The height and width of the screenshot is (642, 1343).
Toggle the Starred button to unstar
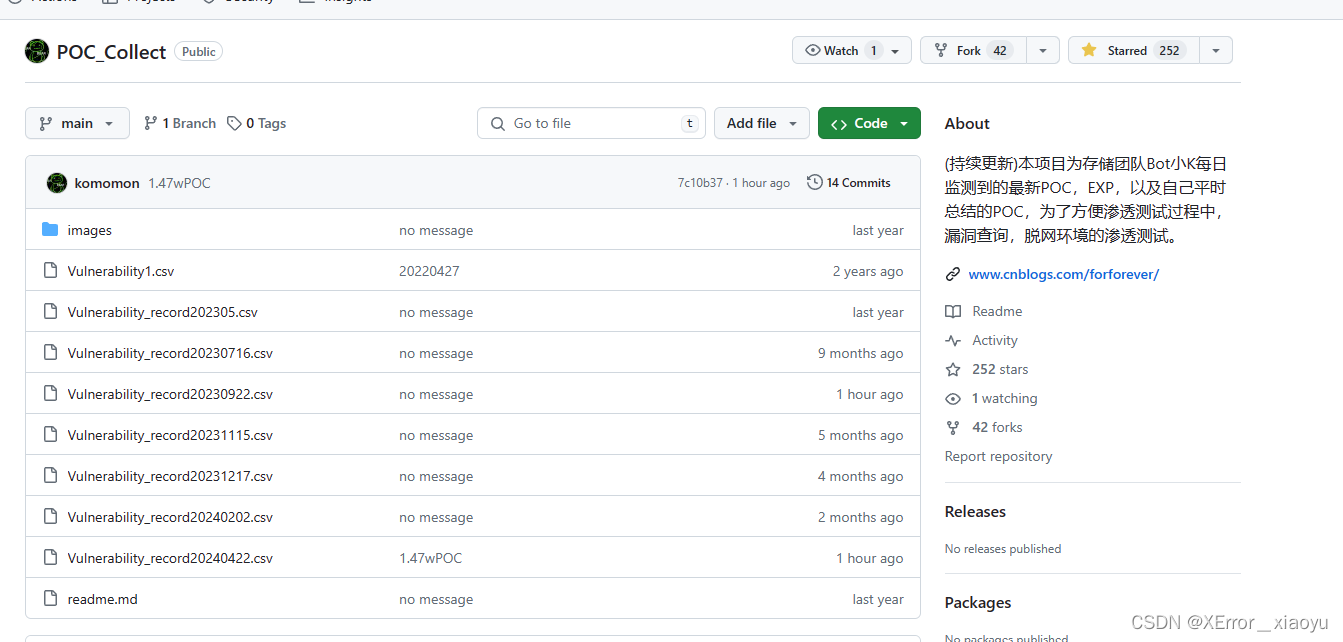1133,50
